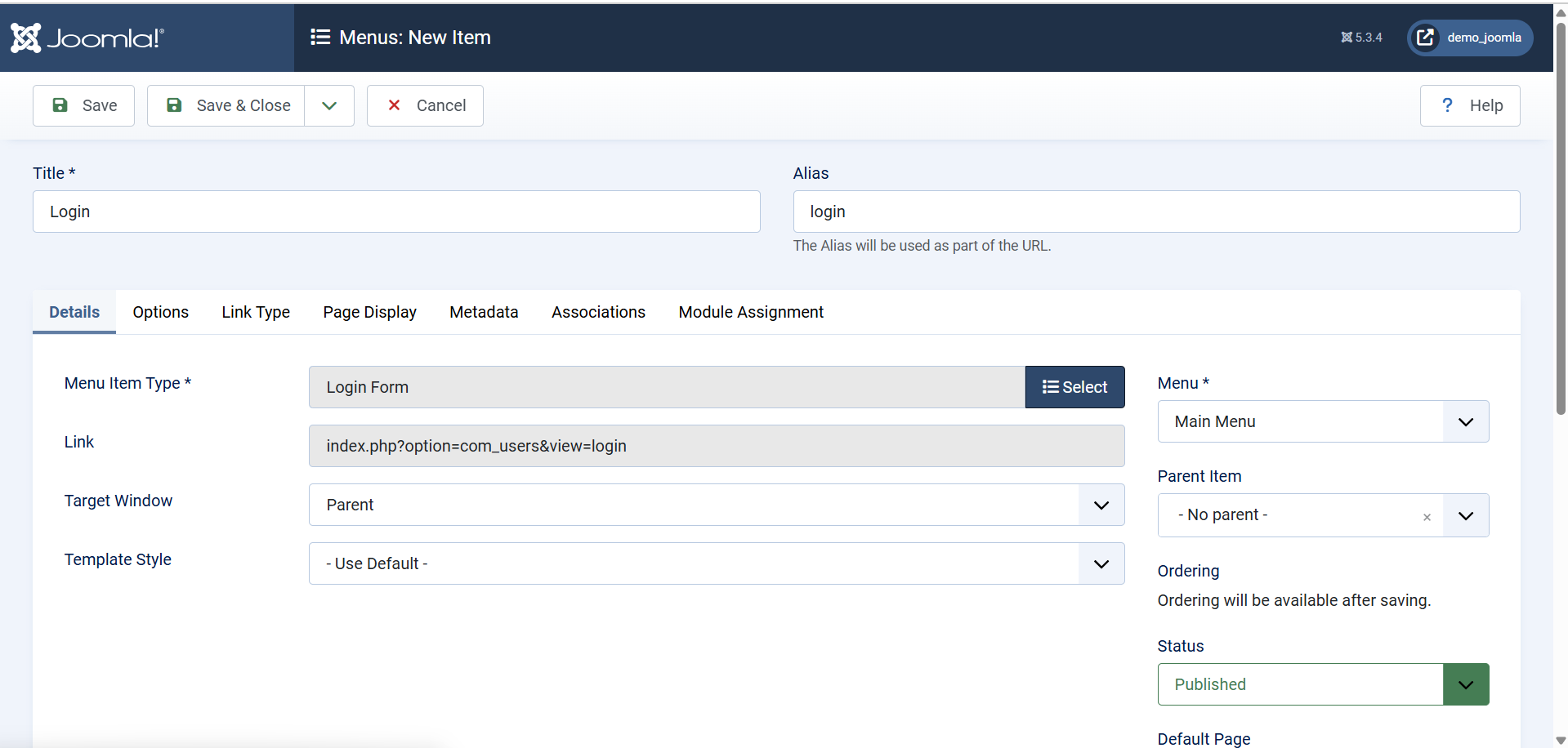This screenshot has width=1568, height=748.
Task: Click the Joomla 5.3.4 version indicator
Action: pyautogui.click(x=1361, y=38)
